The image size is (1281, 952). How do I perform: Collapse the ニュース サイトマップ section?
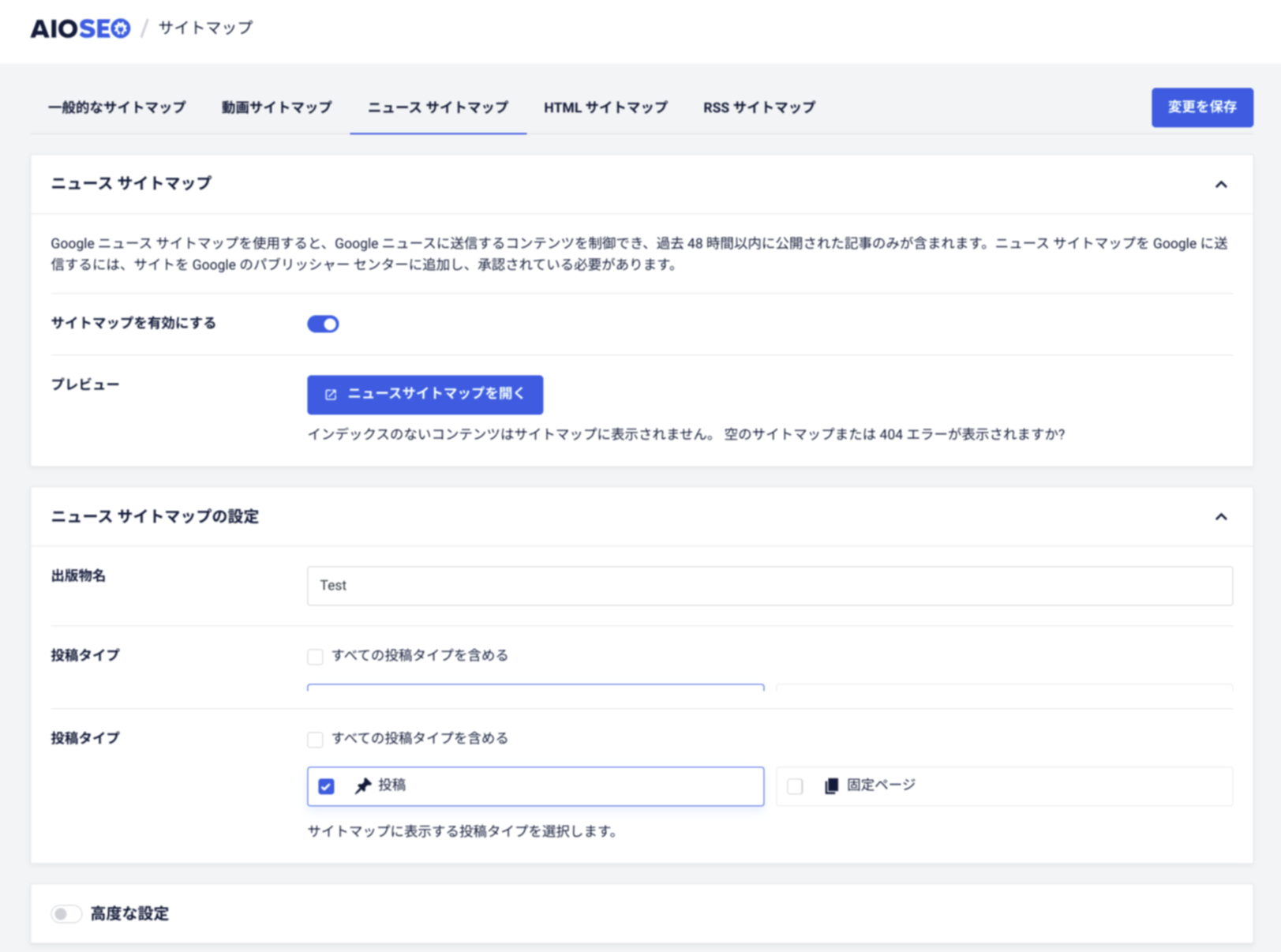1221,184
